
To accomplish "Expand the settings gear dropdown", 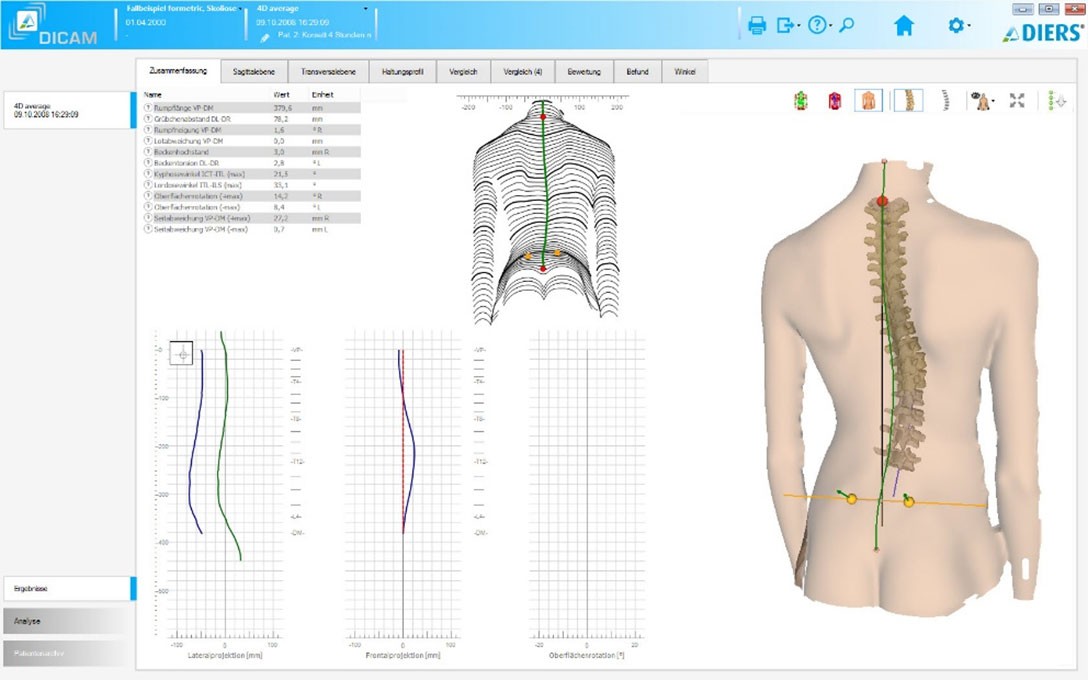I will click(x=959, y=26).
